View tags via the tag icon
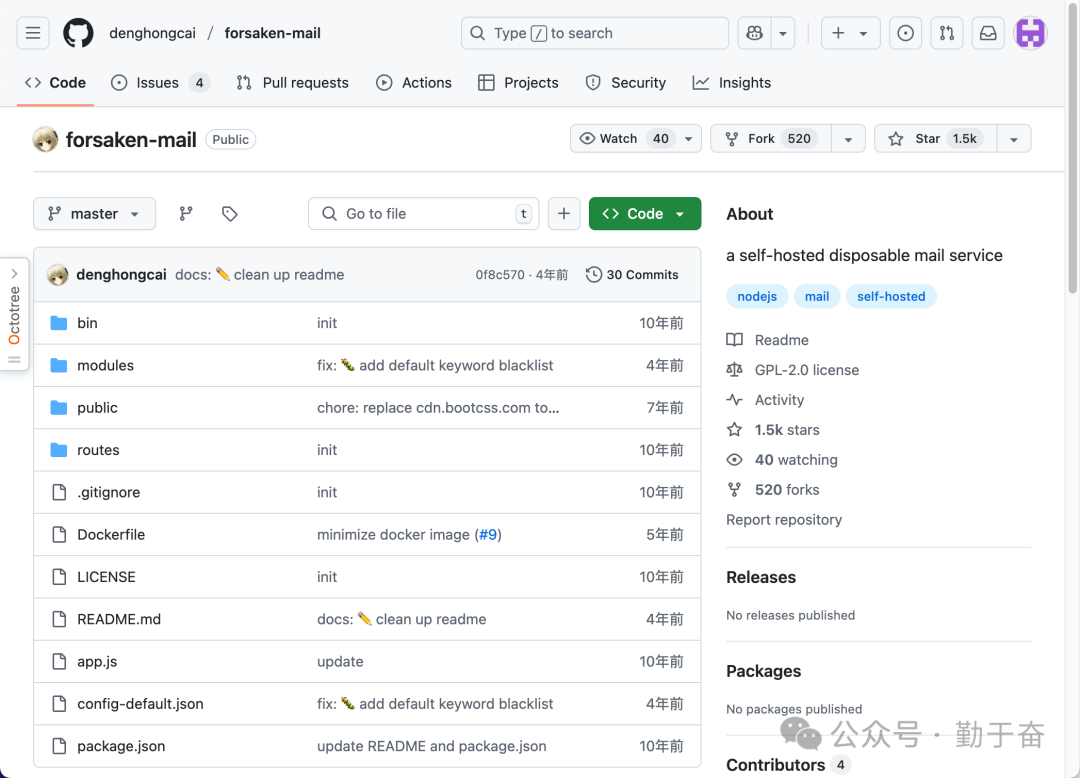 click(230, 213)
